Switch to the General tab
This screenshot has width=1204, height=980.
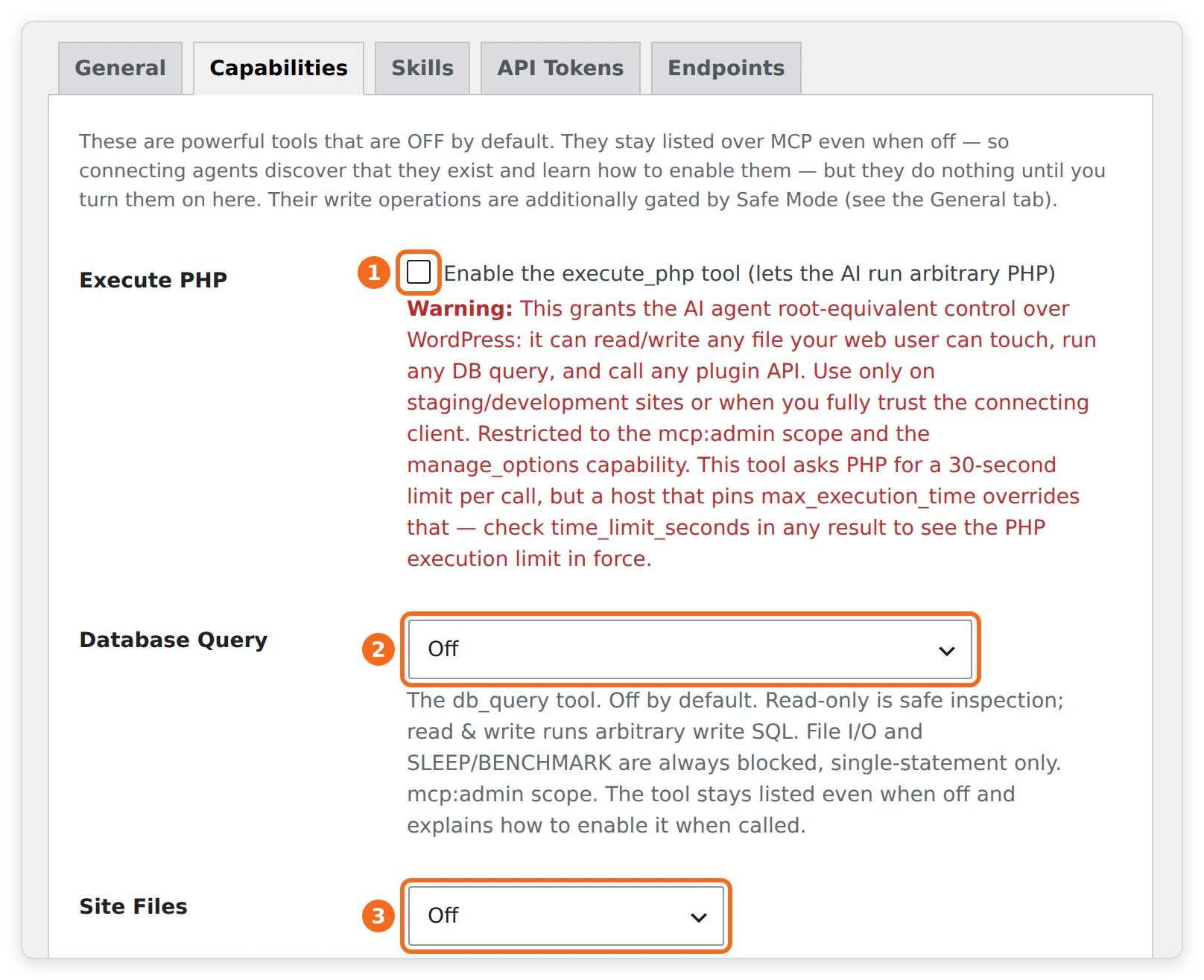(120, 69)
